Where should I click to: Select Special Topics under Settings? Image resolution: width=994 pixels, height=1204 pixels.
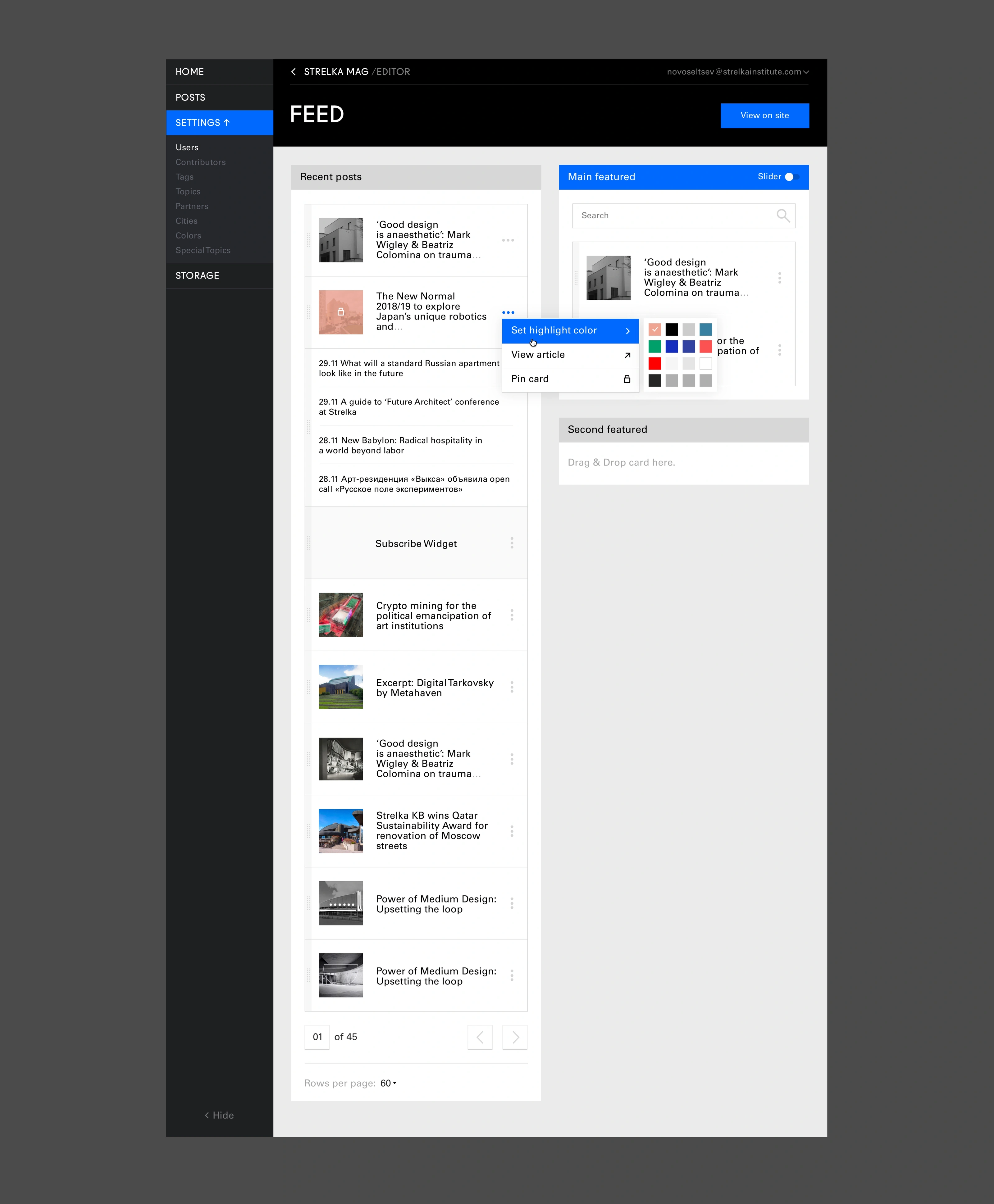203,251
